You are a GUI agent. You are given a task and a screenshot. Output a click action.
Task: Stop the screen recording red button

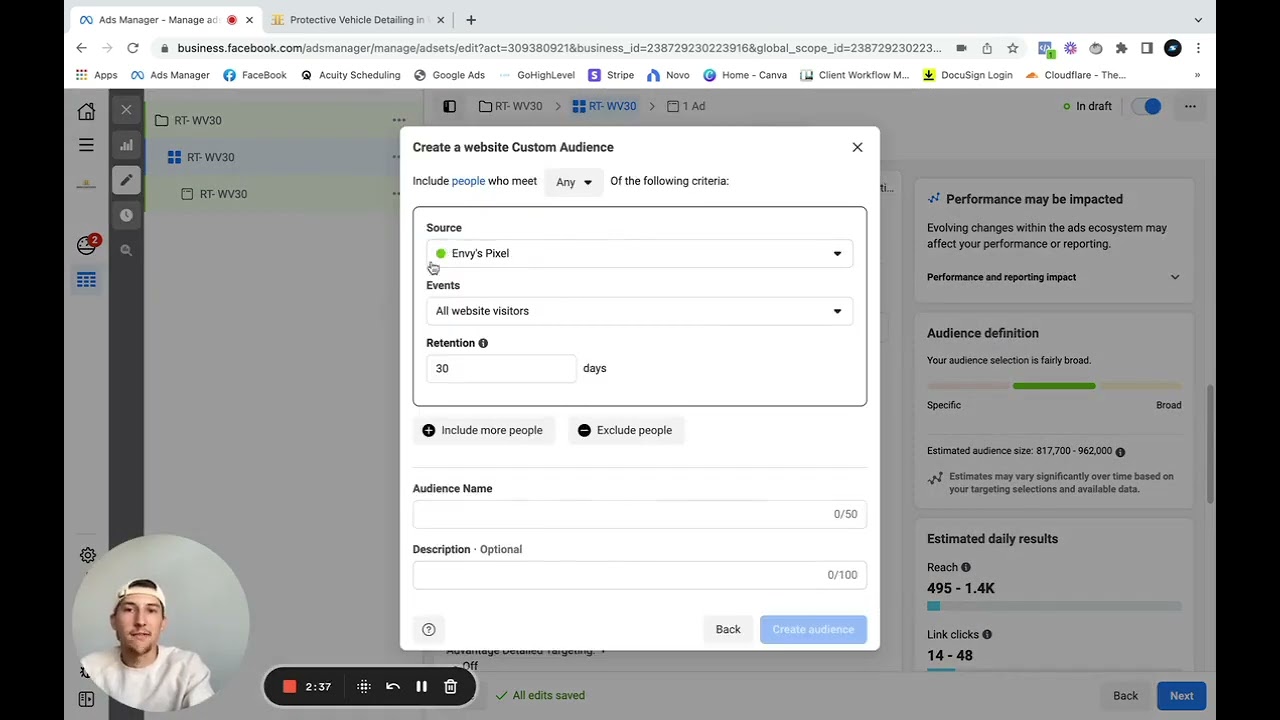tap(289, 687)
